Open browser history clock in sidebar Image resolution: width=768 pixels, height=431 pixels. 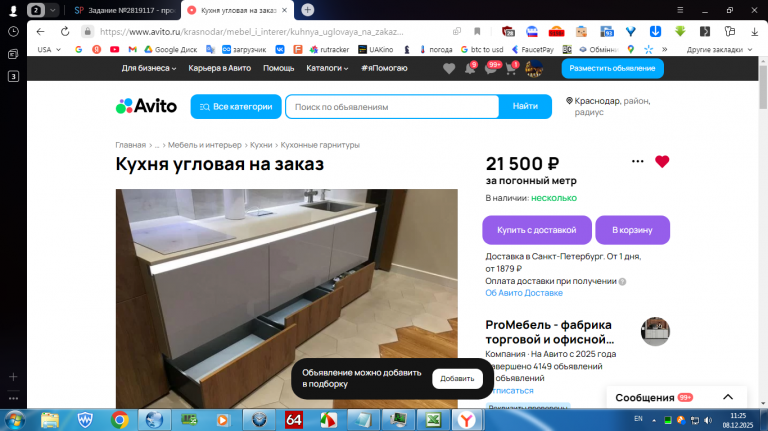click(13, 31)
